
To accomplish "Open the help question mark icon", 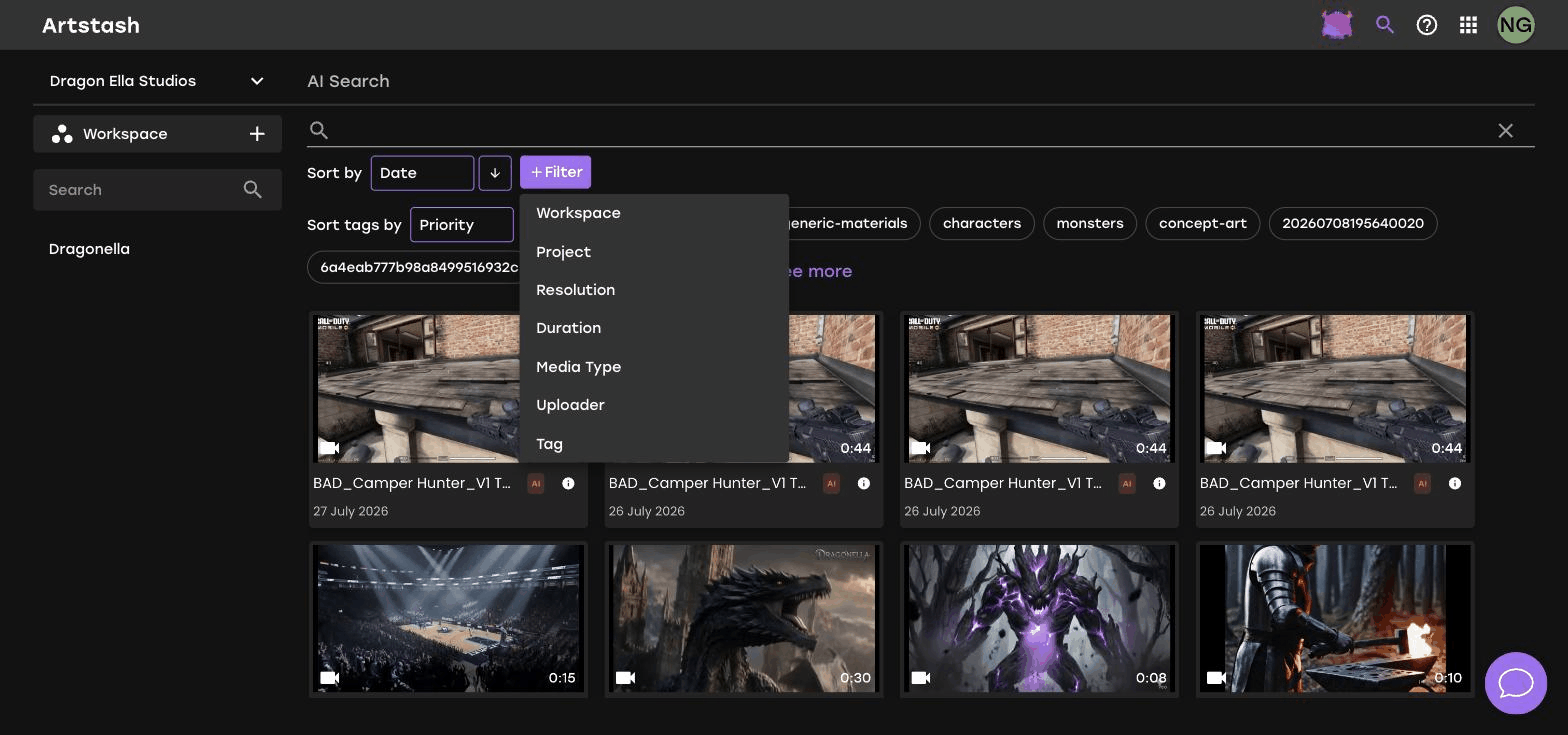I will point(1427,25).
